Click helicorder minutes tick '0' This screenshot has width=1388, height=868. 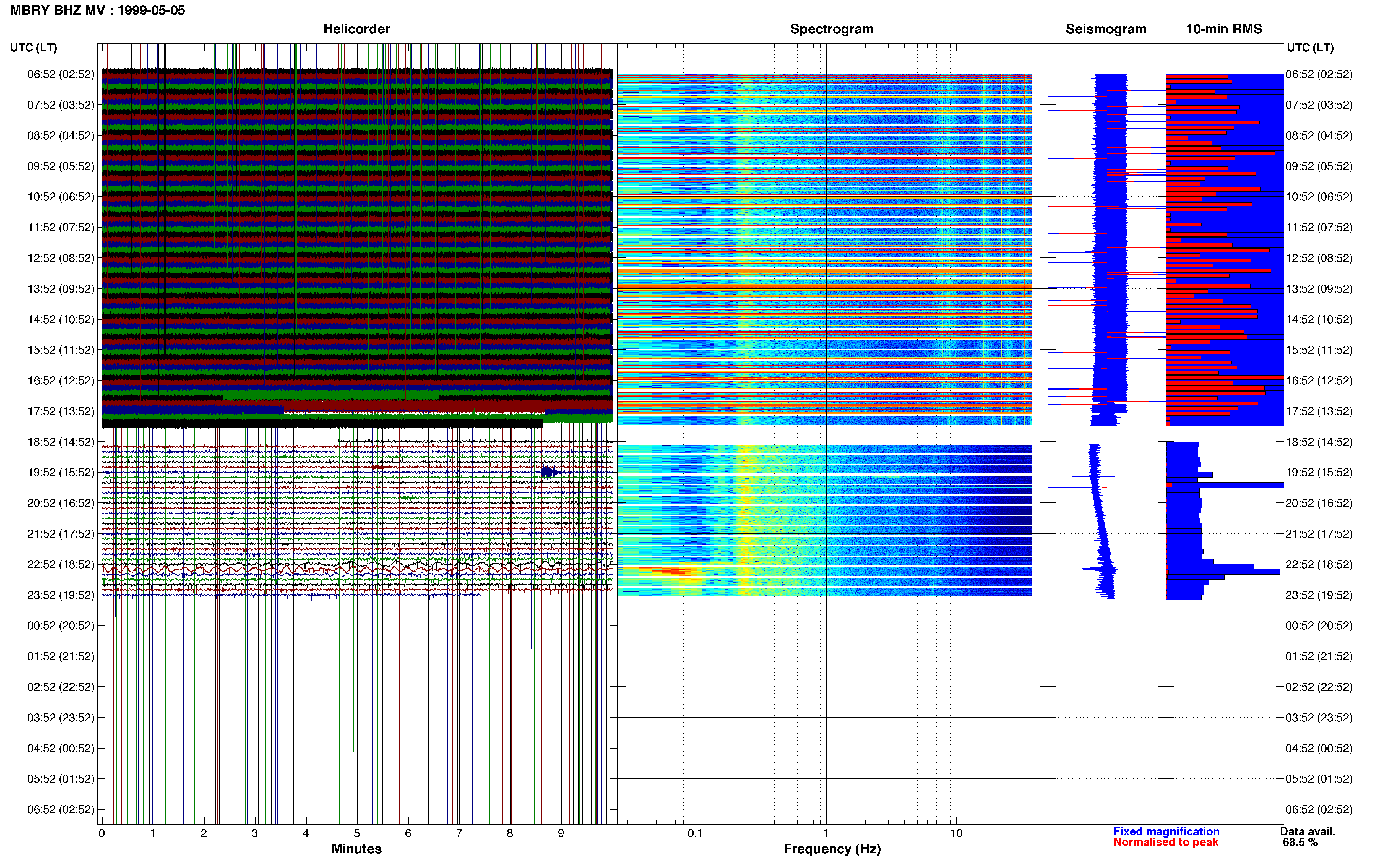(101, 833)
